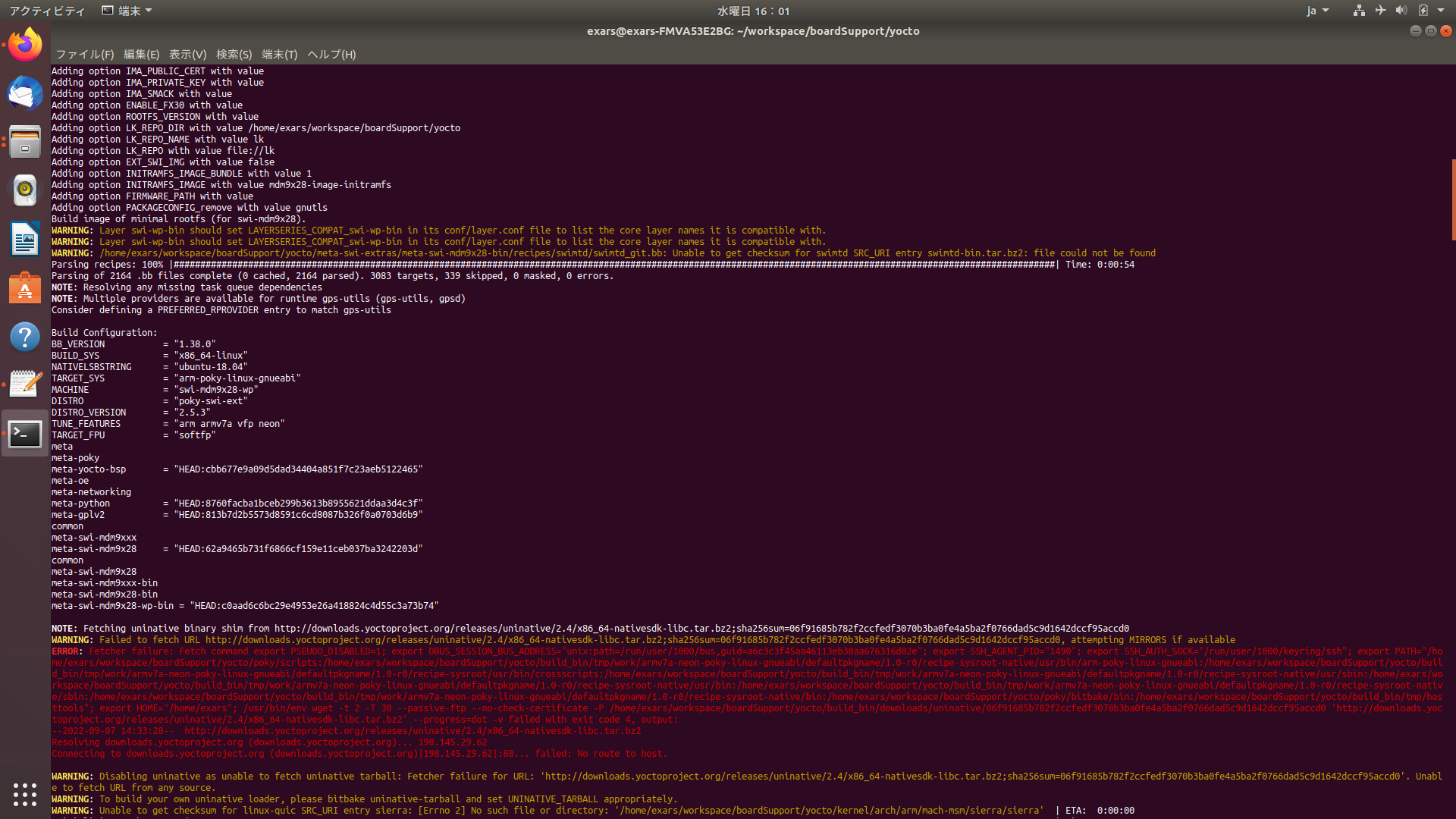1456x819 pixels.
Task: Open the 編集(E) menu
Action: [x=141, y=55]
